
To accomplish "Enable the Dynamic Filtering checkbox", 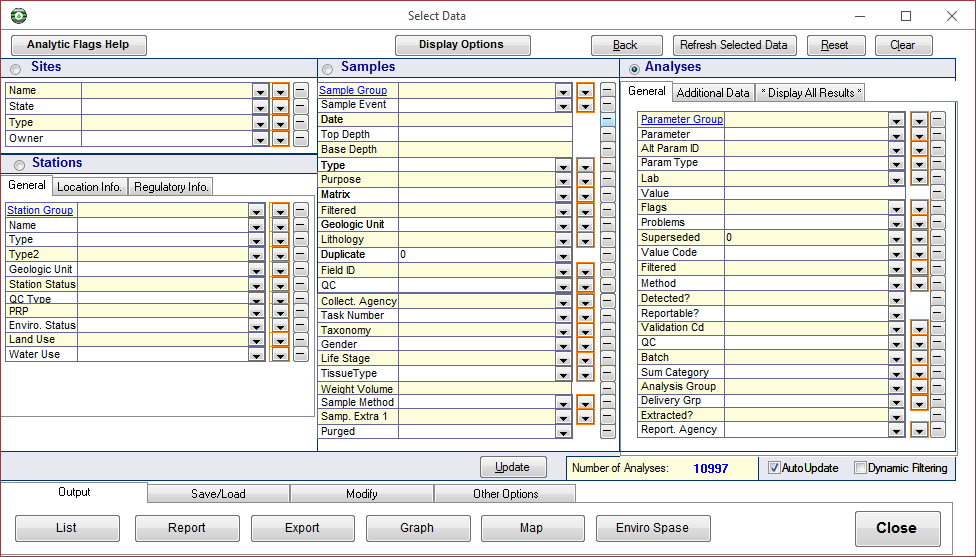I will tap(860, 467).
